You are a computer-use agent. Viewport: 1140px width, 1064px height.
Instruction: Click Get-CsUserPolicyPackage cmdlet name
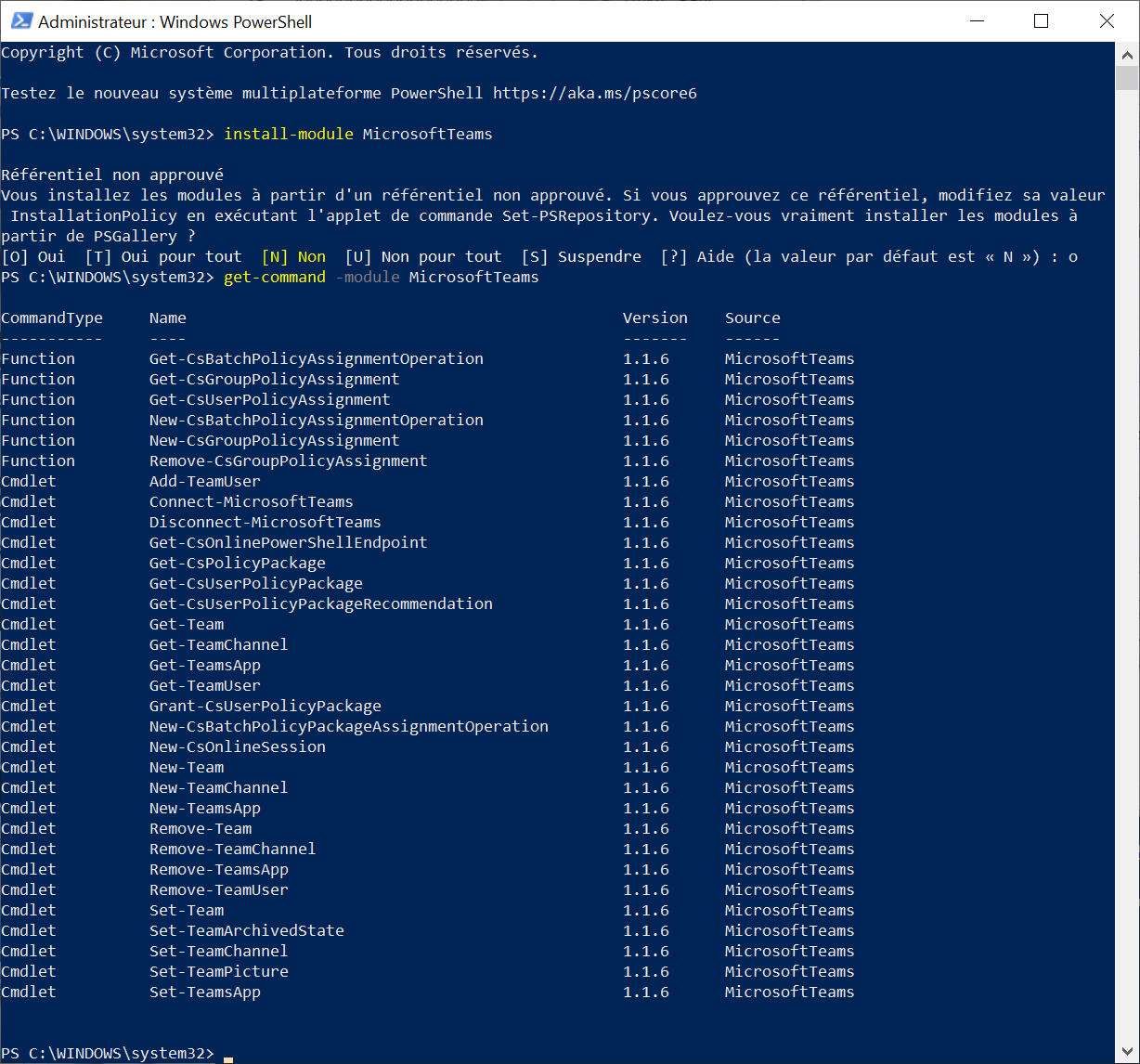[x=256, y=583]
